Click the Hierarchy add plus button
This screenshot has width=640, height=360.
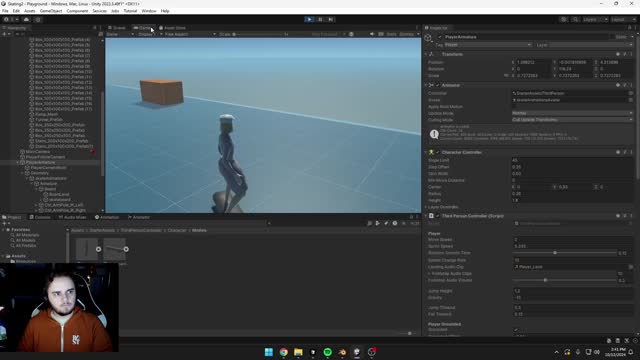pos(4,34)
